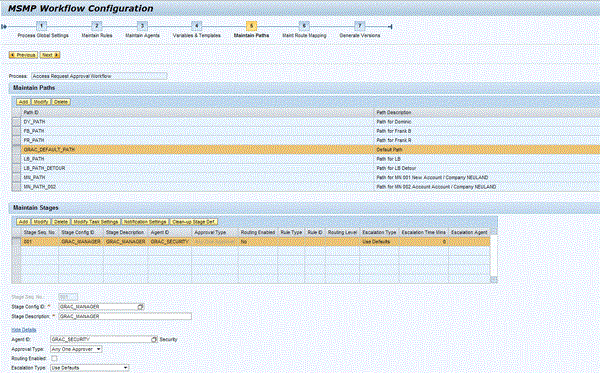Click the Stage Config ID column header

tap(81, 232)
